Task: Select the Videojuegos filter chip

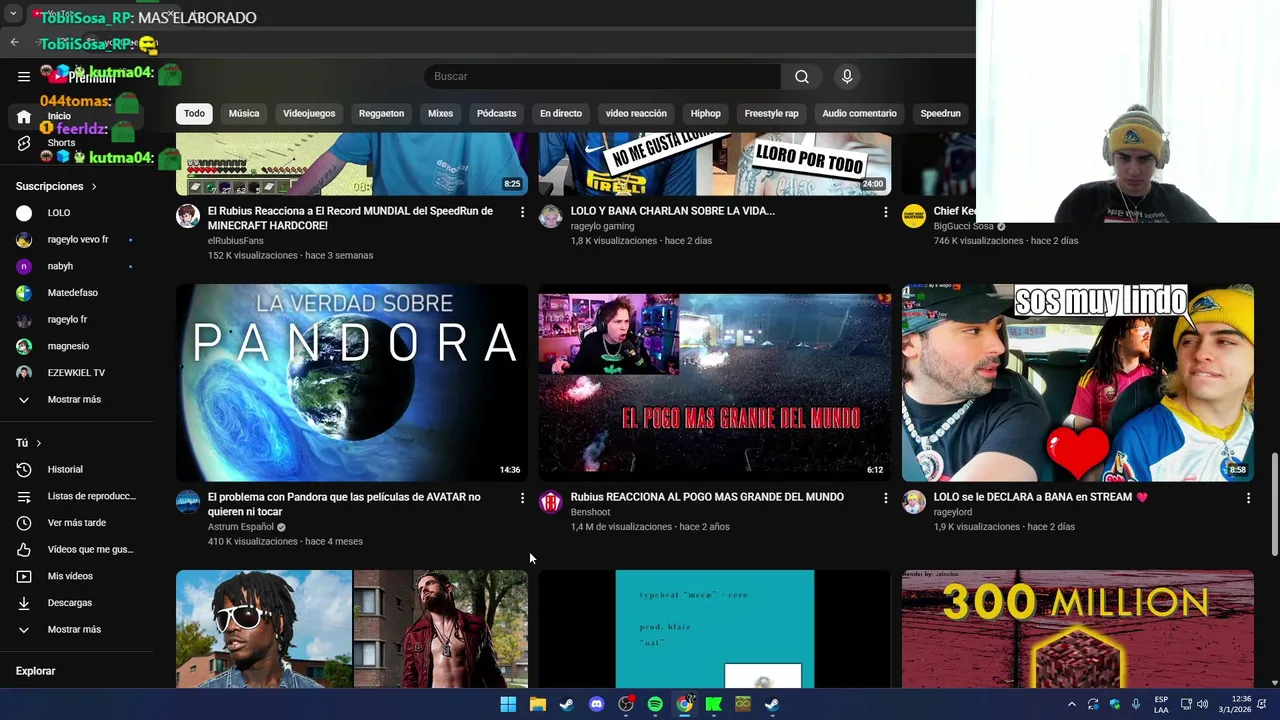Action: [x=309, y=114]
